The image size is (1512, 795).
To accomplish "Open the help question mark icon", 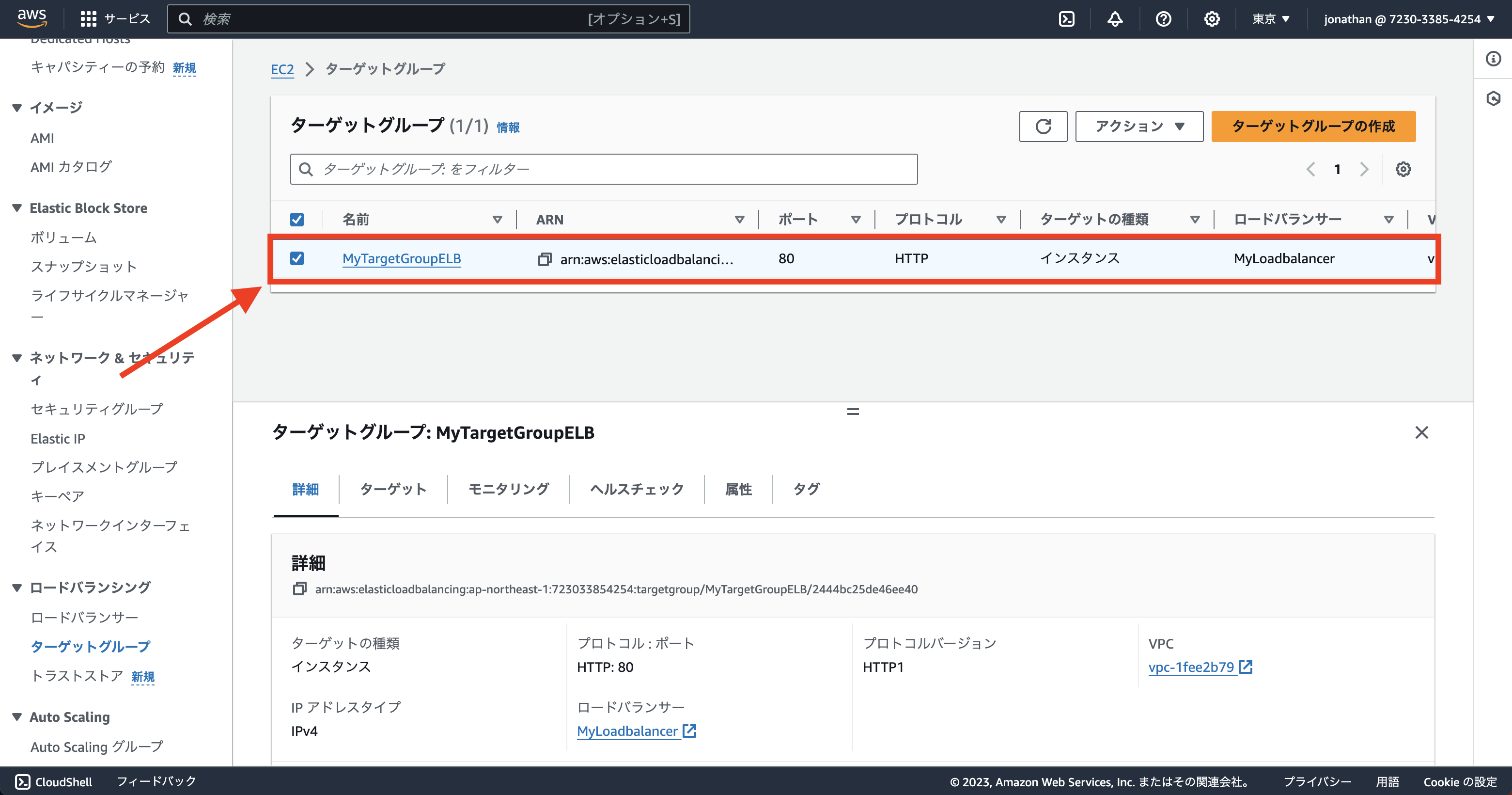I will (1163, 19).
